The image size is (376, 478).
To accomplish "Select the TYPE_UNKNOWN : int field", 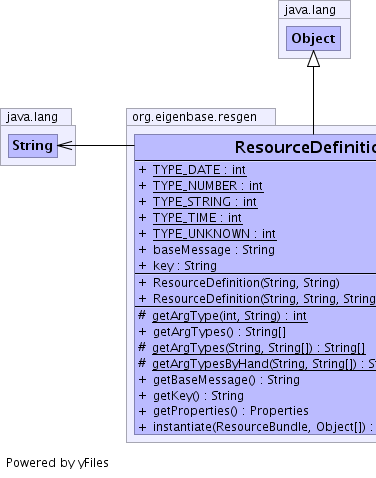I will coord(214,234).
